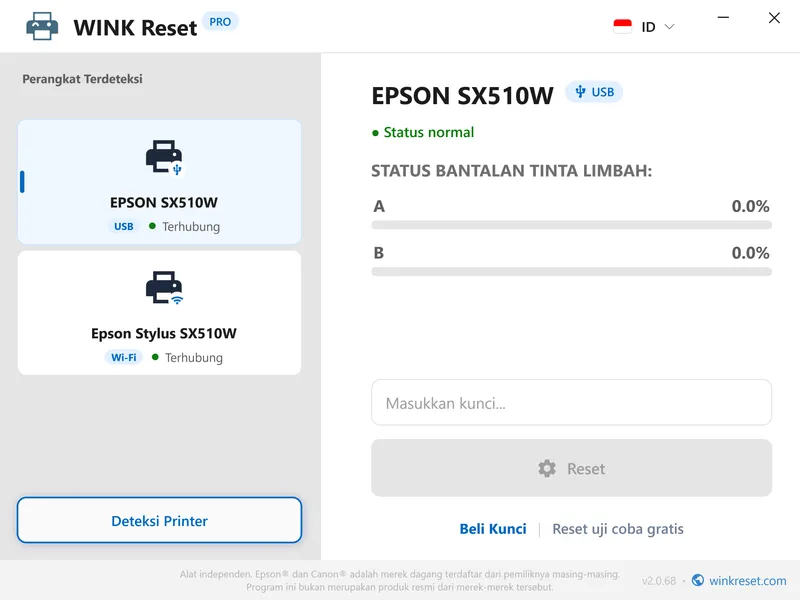
Task: Click the 0.0% value for pad B
Action: [x=750, y=253]
